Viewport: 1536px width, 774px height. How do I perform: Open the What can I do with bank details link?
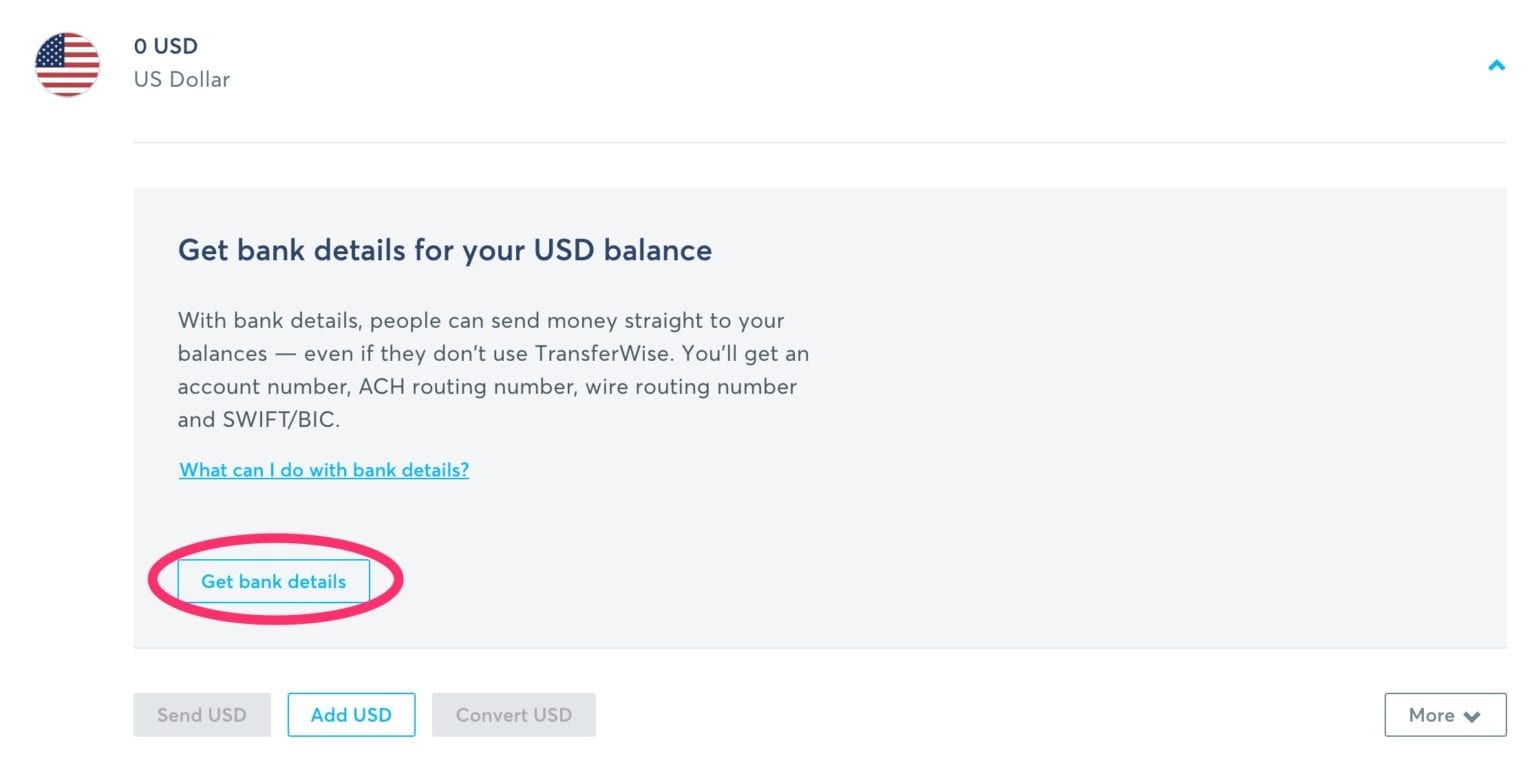click(323, 470)
